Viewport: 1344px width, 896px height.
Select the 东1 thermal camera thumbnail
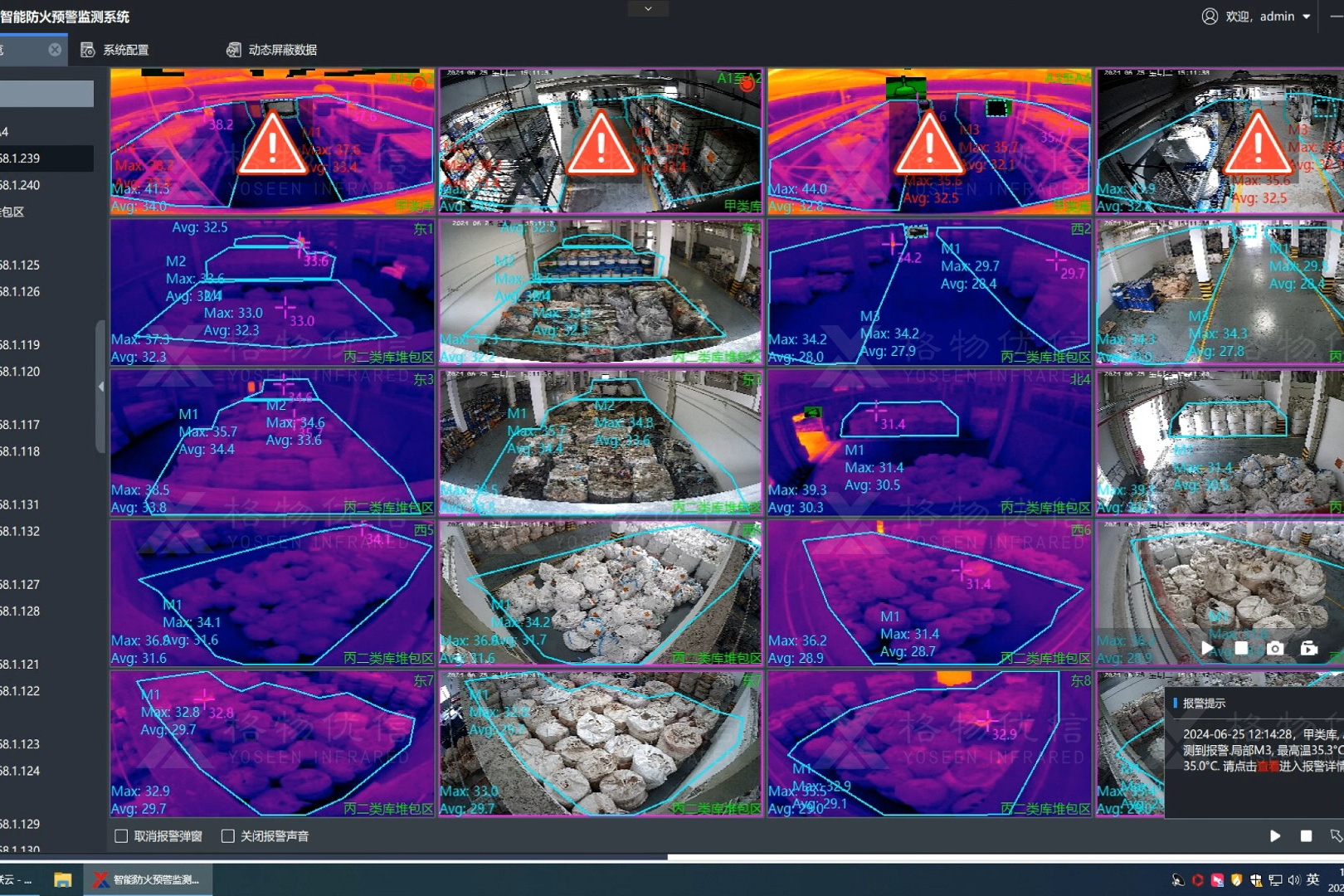coord(272,292)
